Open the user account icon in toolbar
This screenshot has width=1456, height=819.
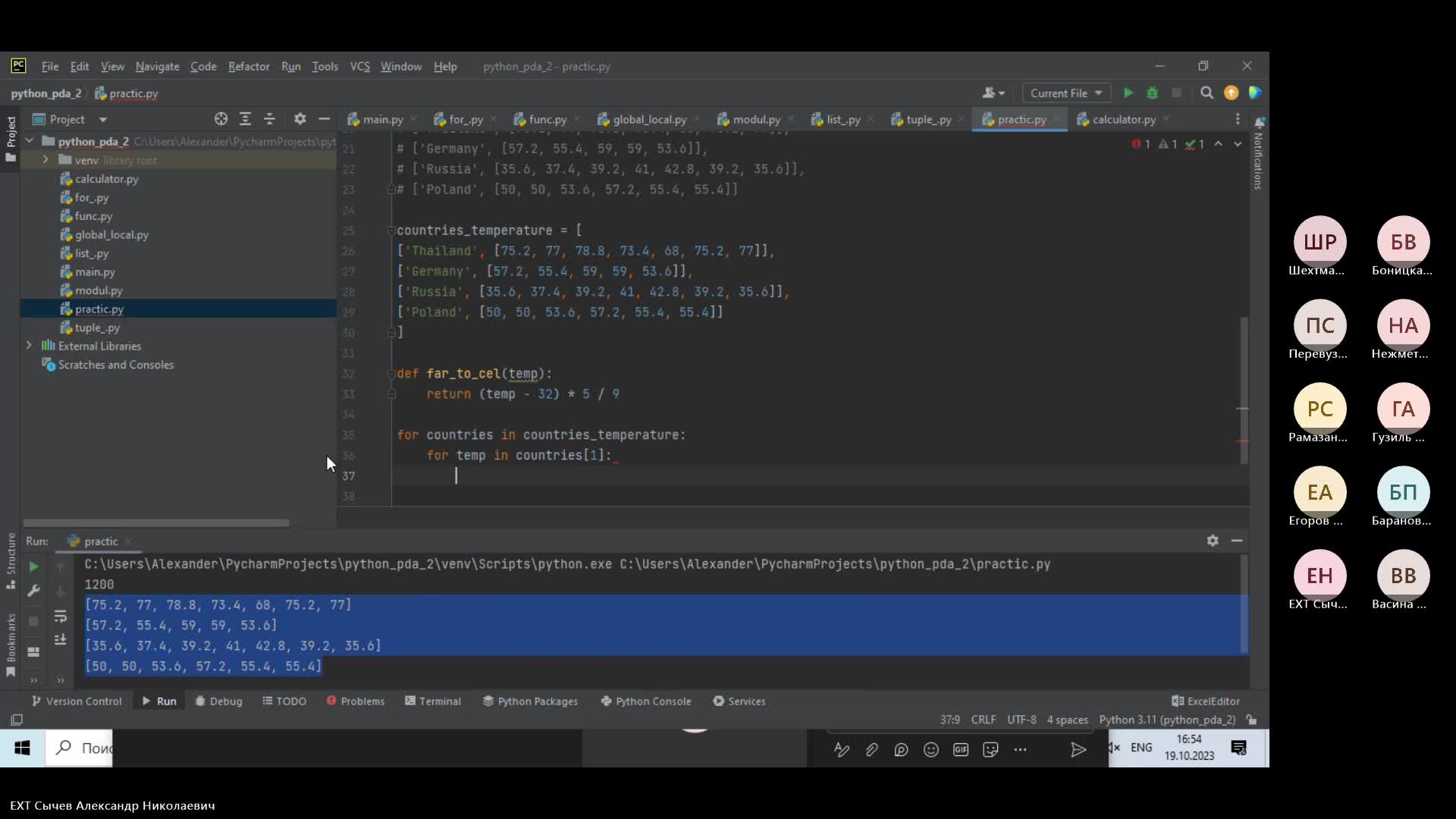[x=993, y=93]
